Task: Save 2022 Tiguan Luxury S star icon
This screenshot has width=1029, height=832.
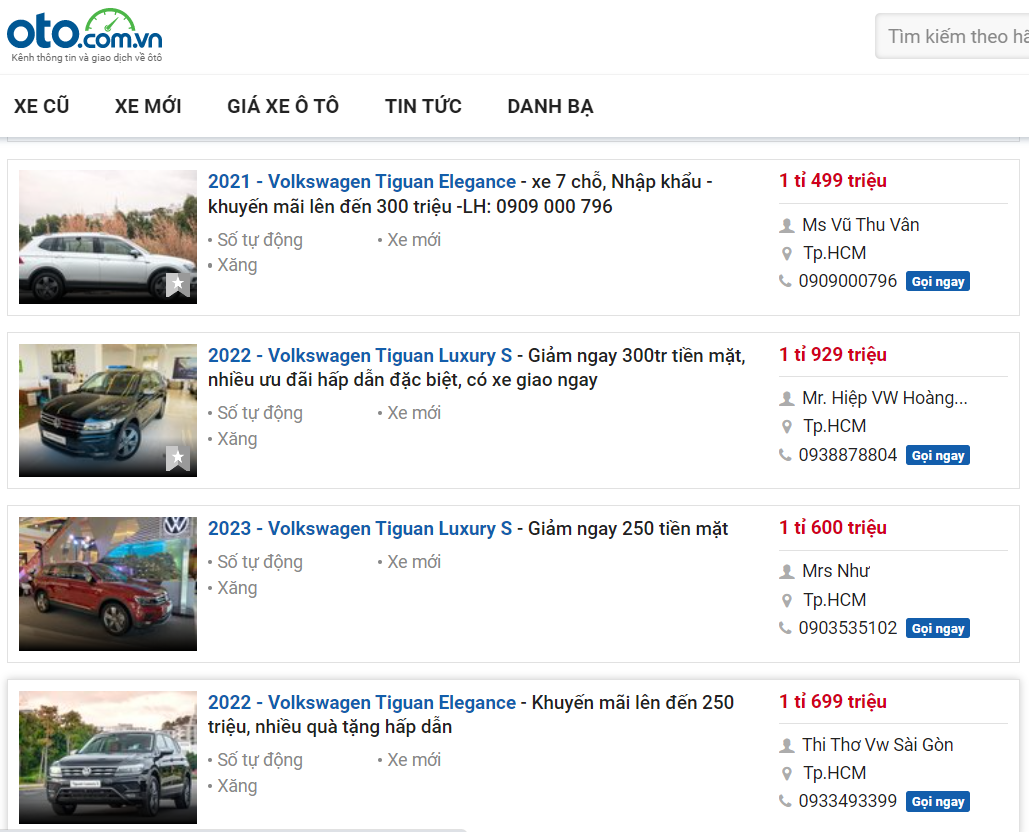Action: 177,458
